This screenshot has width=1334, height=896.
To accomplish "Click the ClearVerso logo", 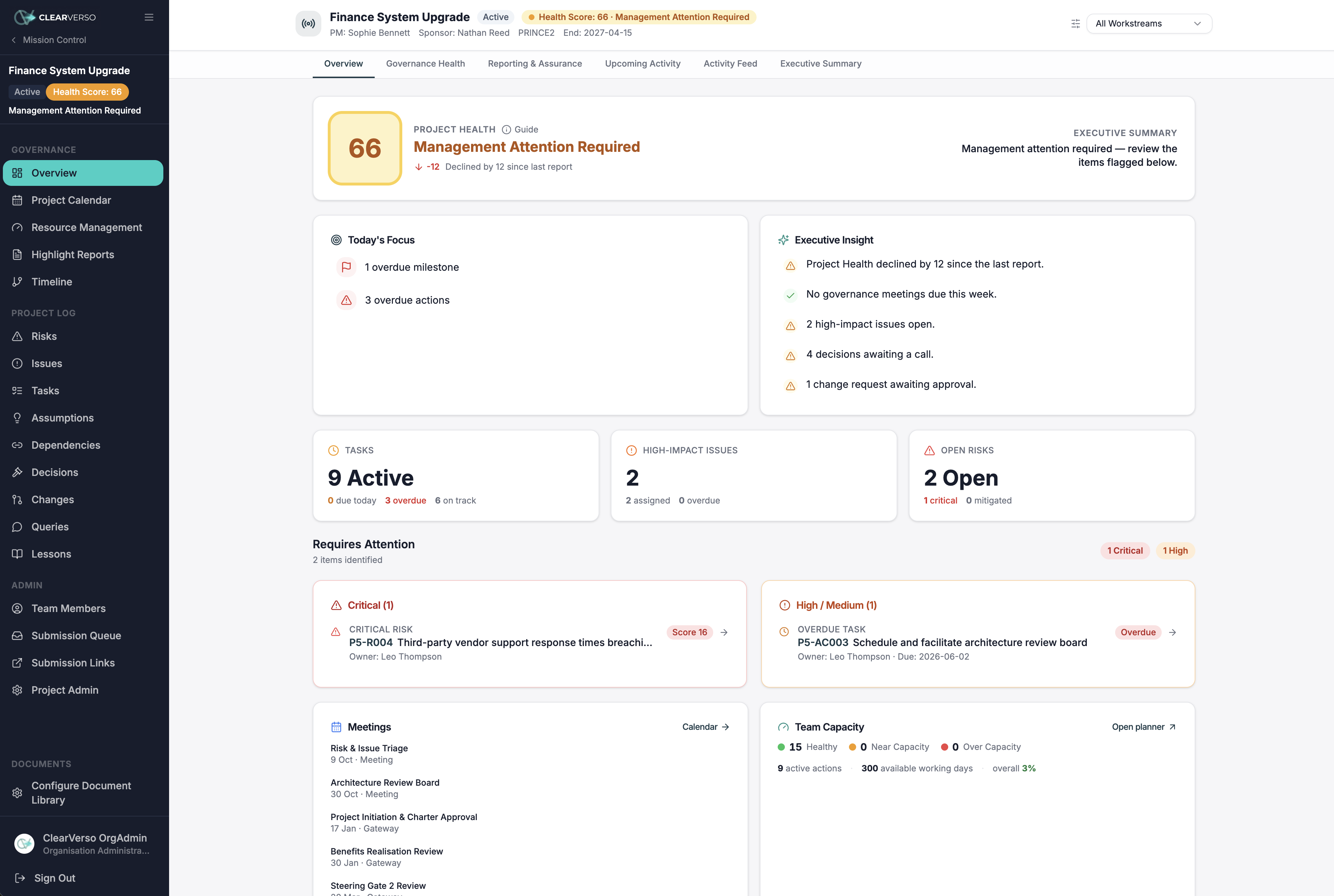I will point(55,17).
